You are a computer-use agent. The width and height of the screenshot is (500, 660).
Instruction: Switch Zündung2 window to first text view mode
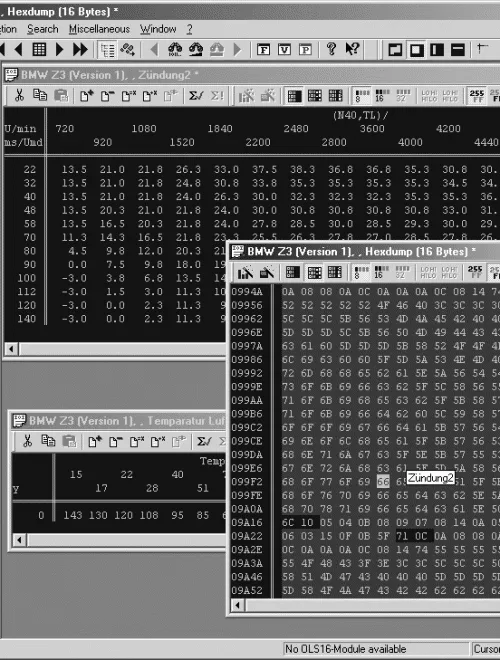(294, 96)
